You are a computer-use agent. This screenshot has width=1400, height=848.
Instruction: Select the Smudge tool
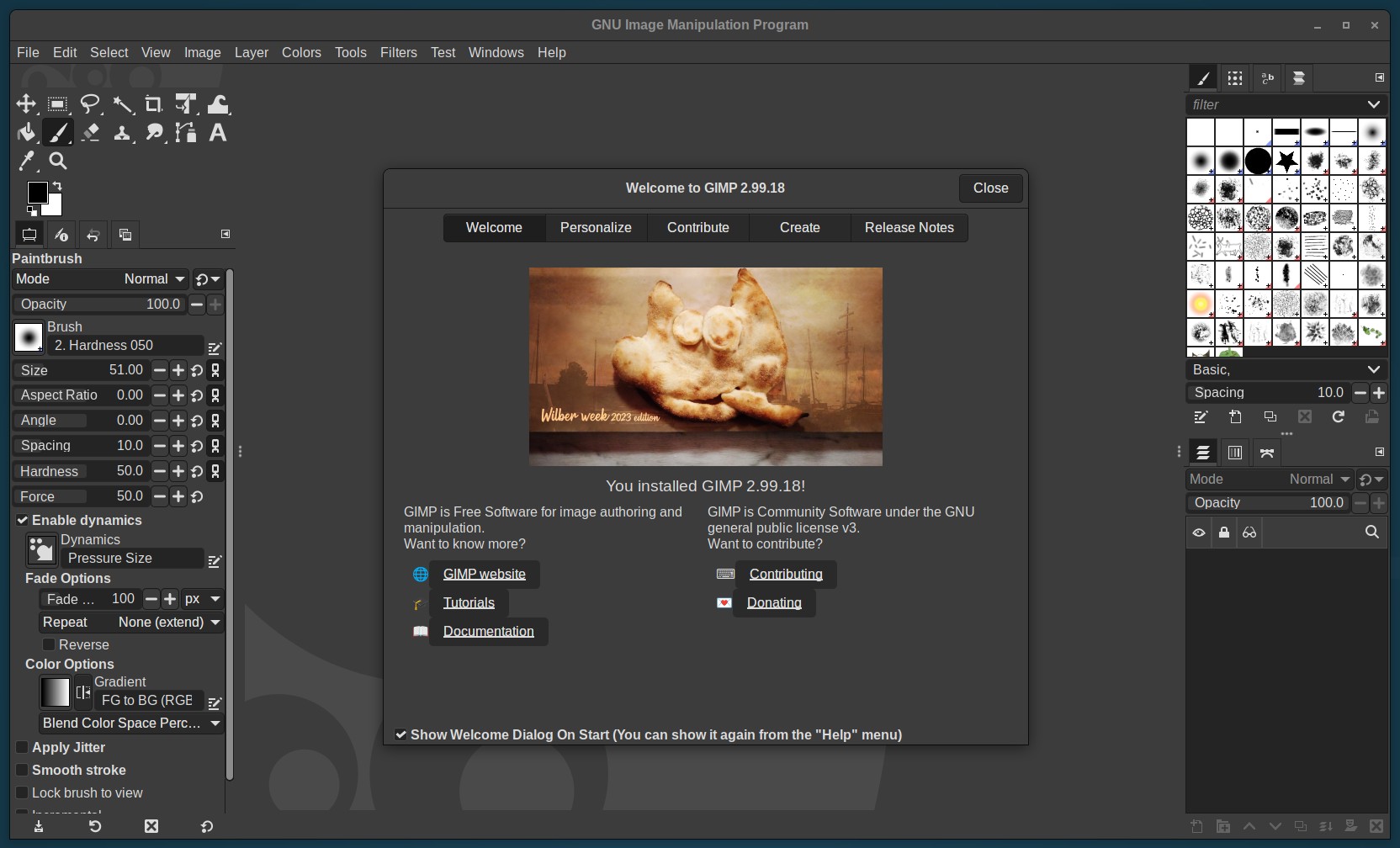tap(154, 133)
